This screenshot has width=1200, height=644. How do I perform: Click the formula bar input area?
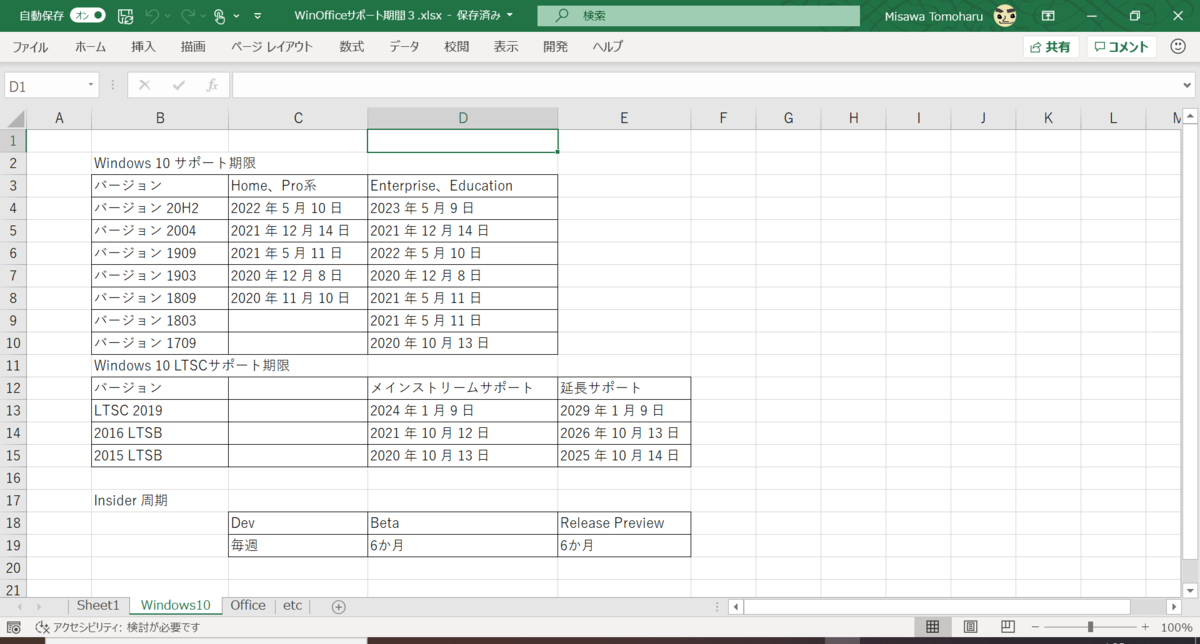(x=704, y=86)
